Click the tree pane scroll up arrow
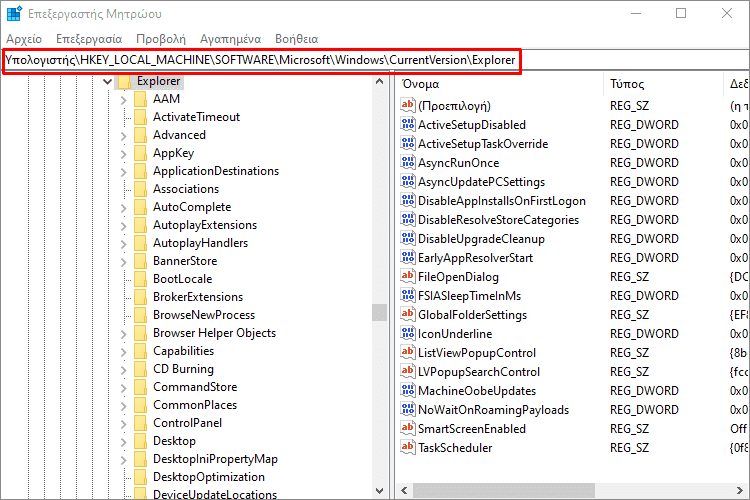This screenshot has width=750, height=500. (380, 81)
